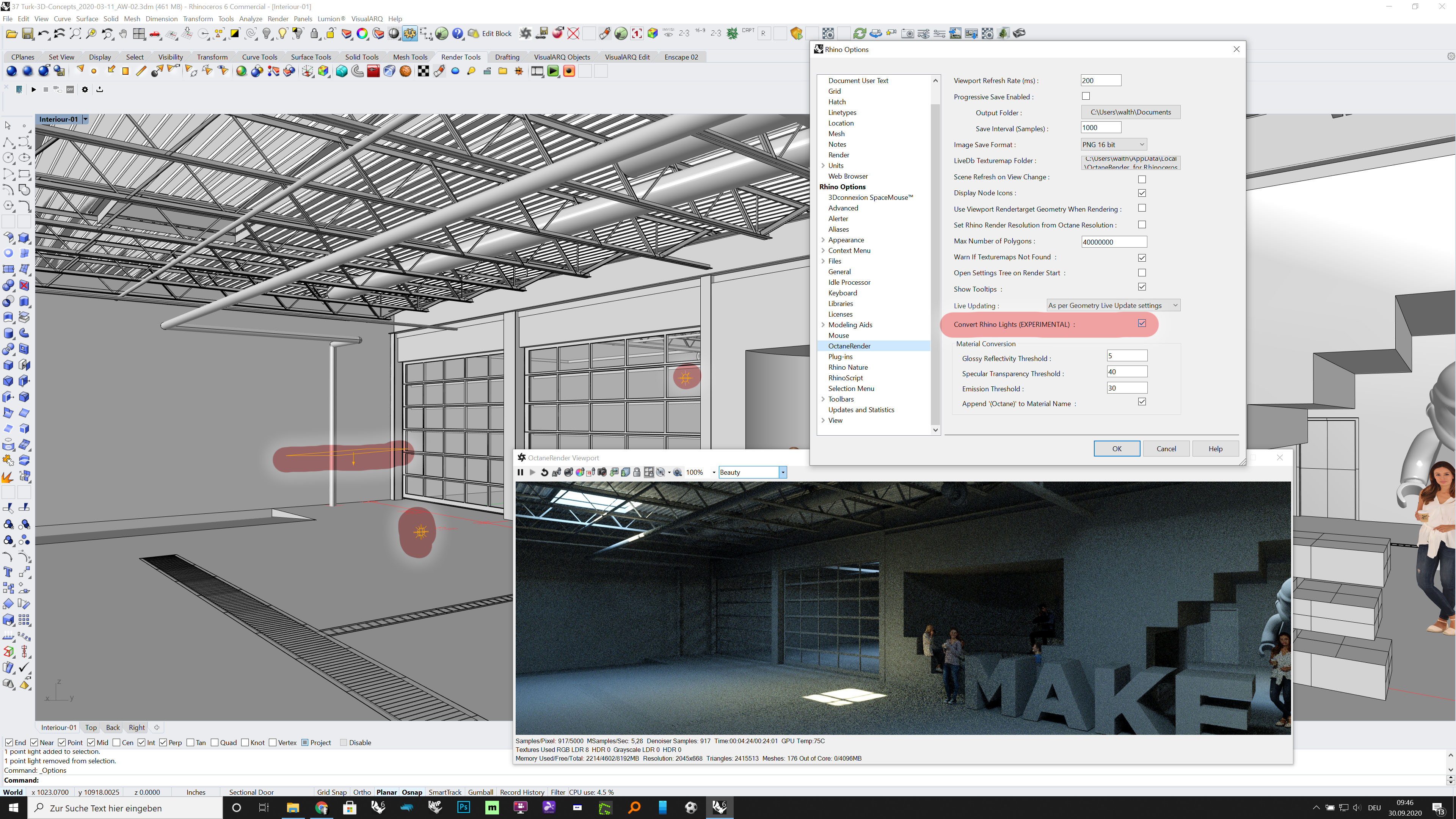Click the OK button in Rhino Options
The image size is (1456, 819).
tap(1116, 449)
